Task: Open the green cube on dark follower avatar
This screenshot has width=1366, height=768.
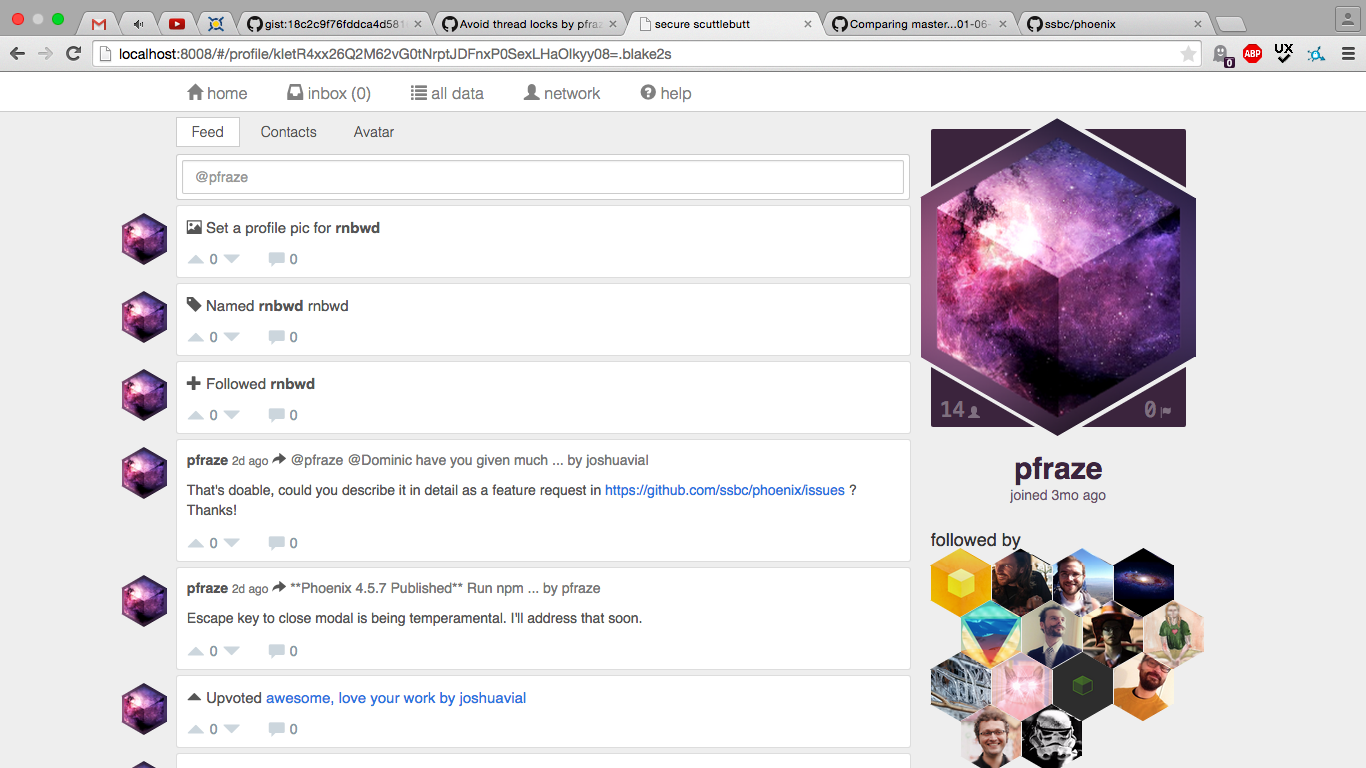Action: pos(1083,687)
